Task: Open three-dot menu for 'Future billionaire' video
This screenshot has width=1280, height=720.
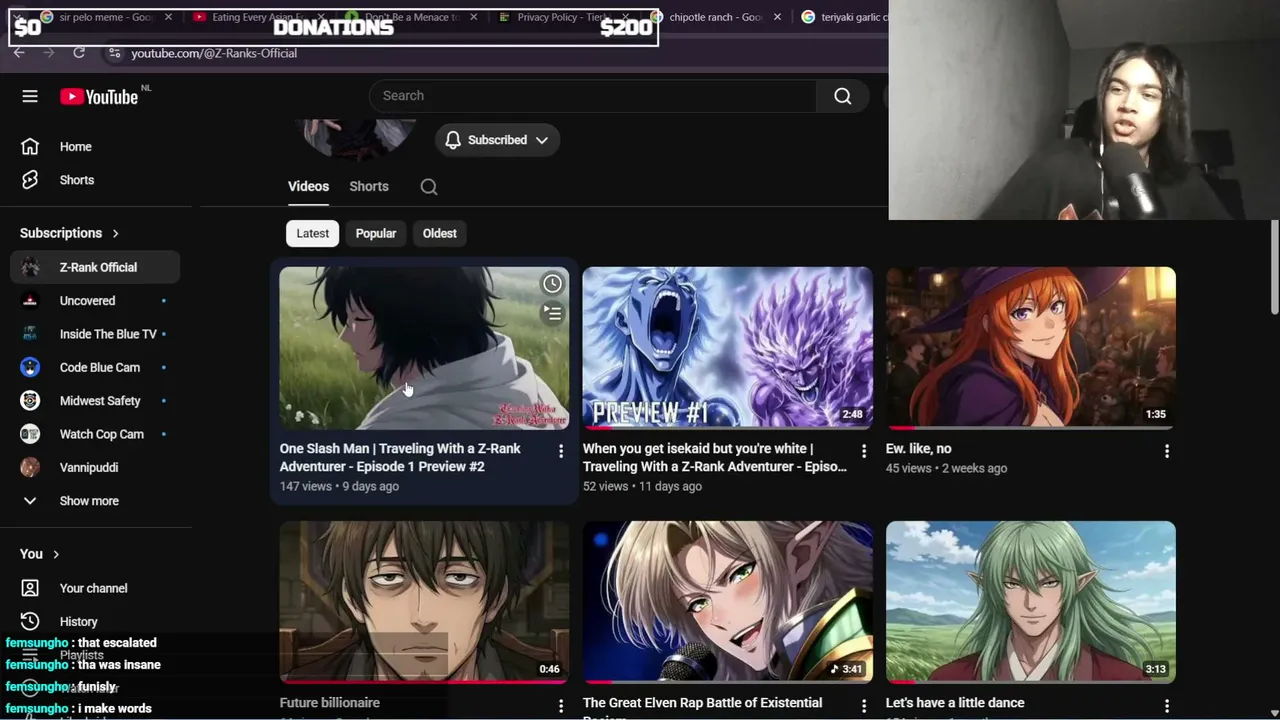Action: [x=561, y=706]
